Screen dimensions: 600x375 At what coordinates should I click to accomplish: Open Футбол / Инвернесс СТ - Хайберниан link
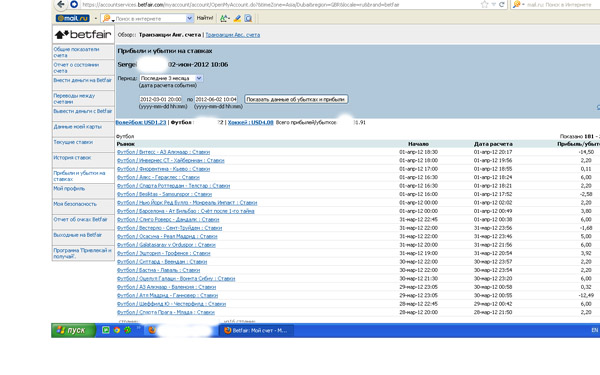coord(171,160)
